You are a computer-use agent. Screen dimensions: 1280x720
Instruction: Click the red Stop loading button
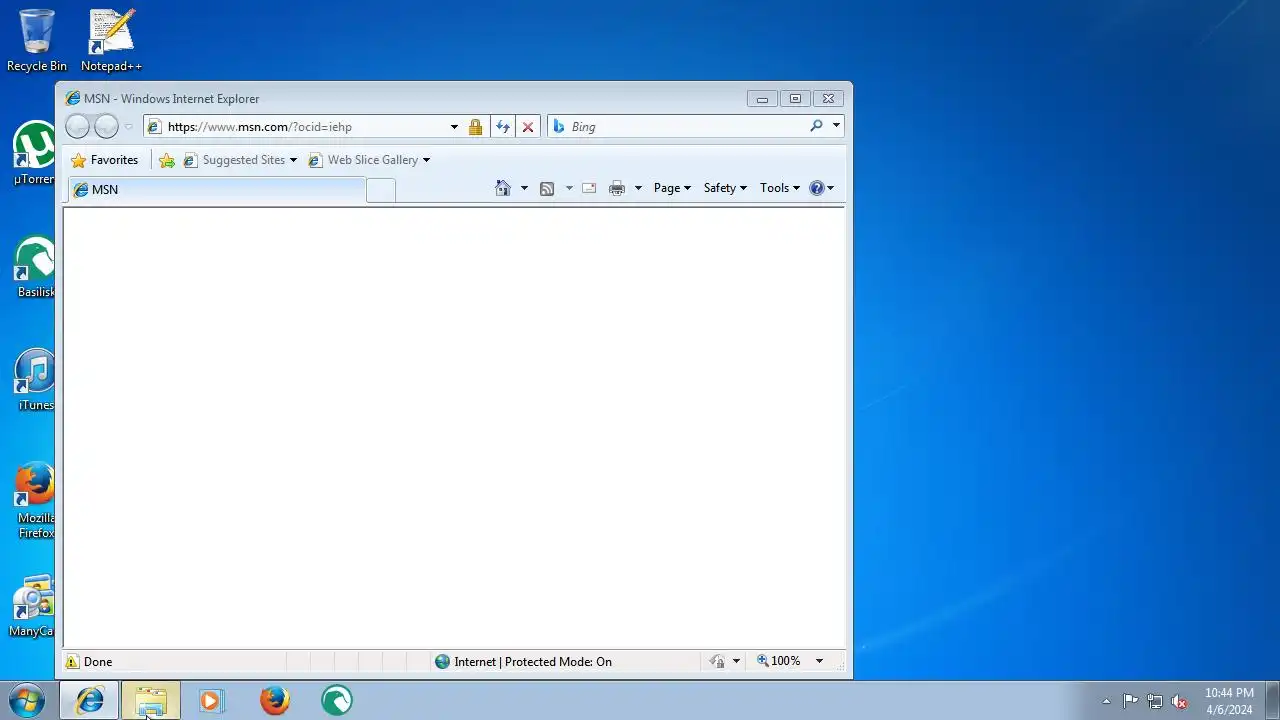tap(528, 127)
